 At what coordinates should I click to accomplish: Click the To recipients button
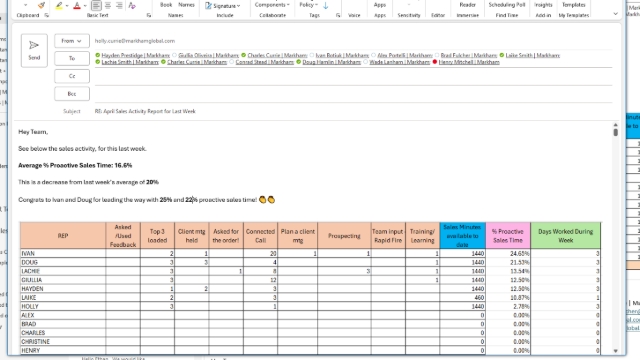(72, 58)
